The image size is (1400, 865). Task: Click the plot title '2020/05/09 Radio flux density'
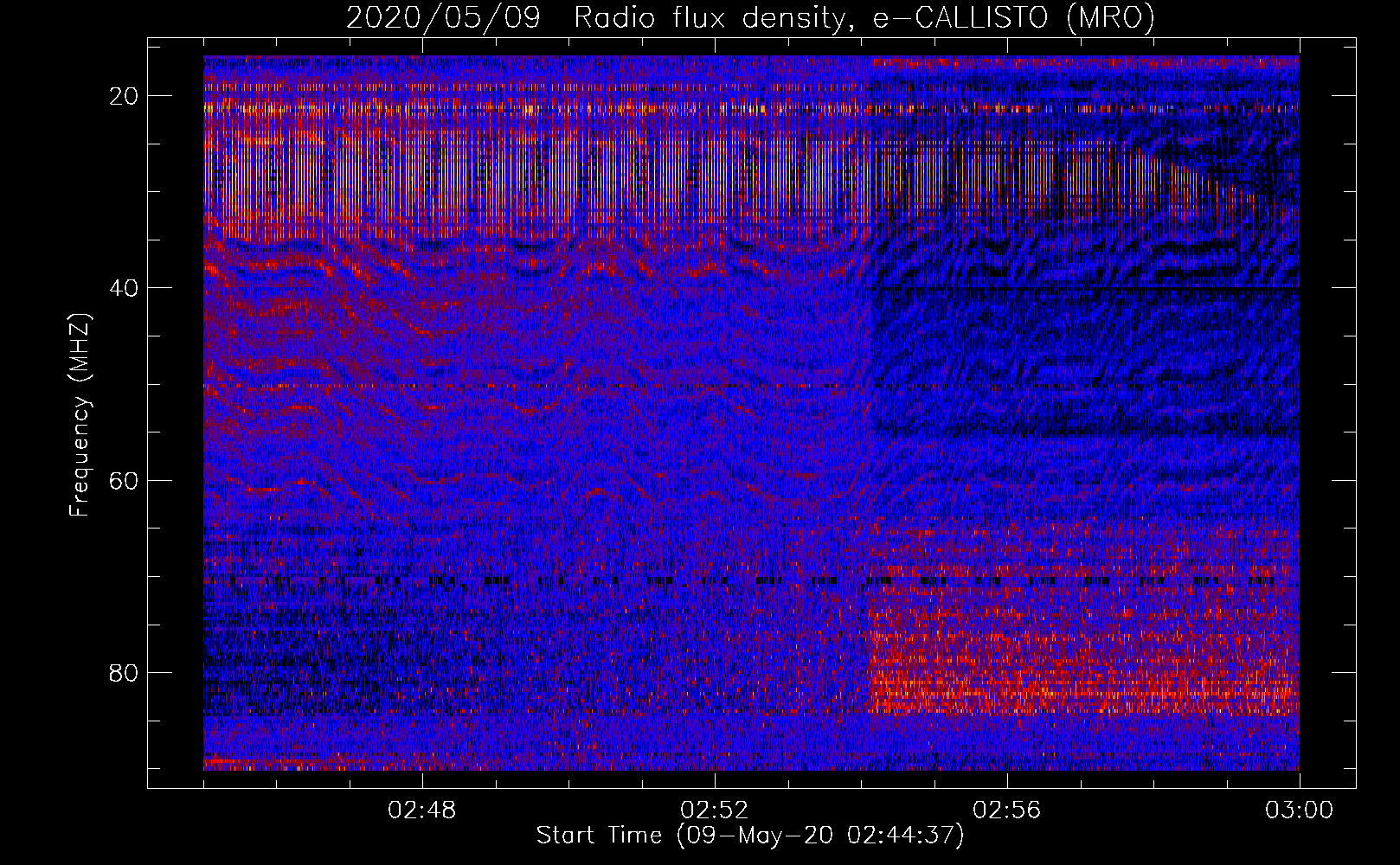pos(750,18)
